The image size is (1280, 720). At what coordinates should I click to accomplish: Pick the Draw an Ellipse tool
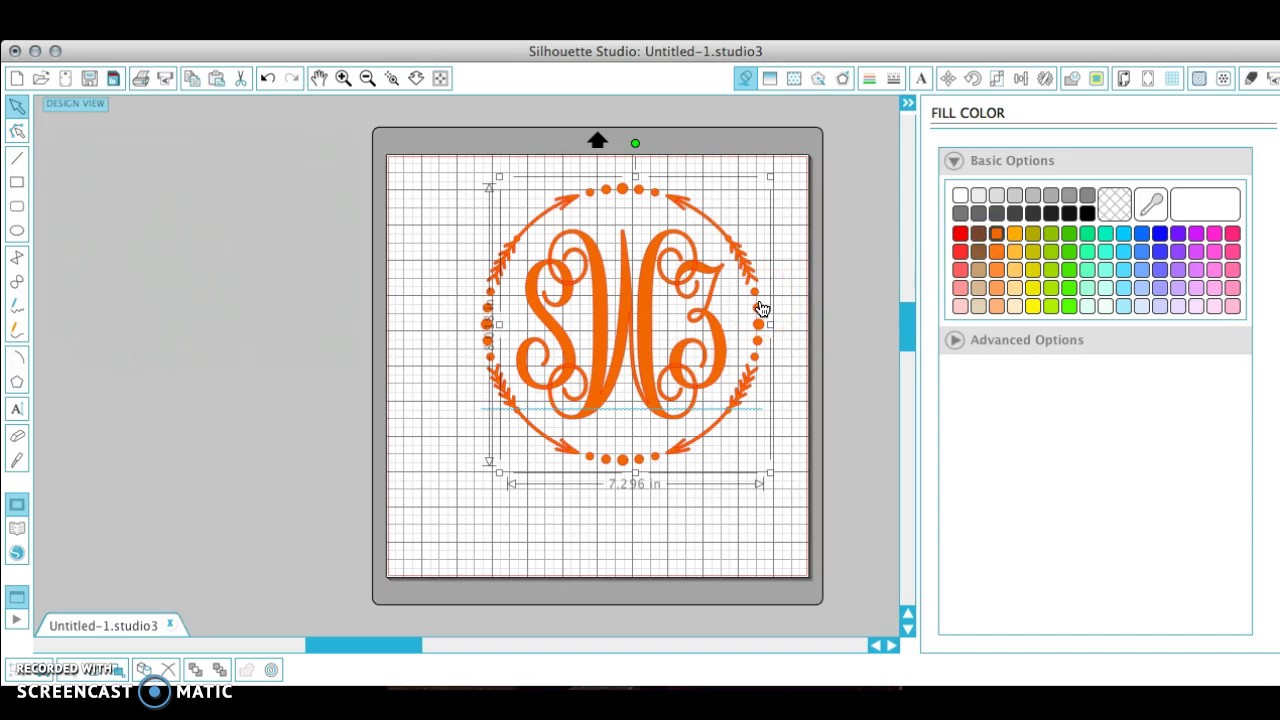(17, 231)
